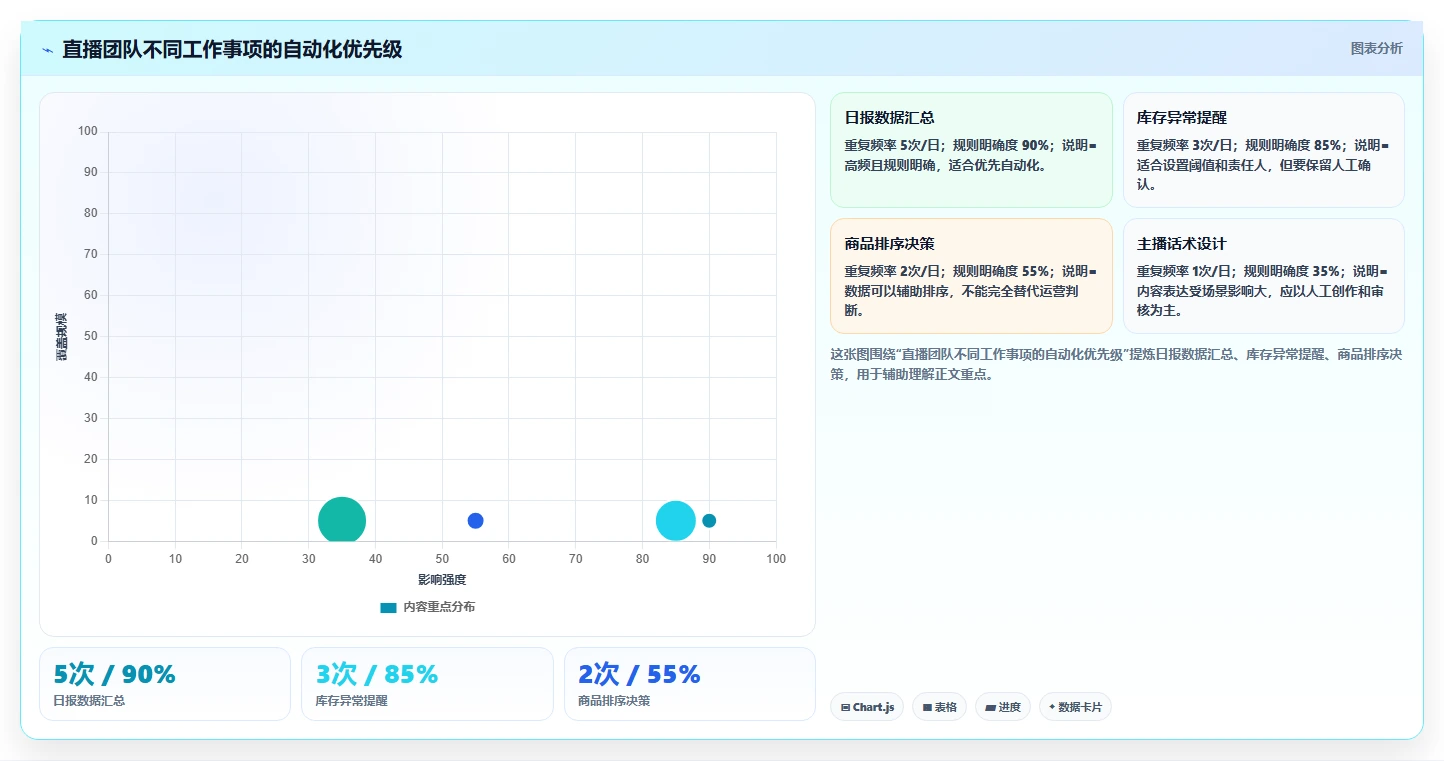Select the large green bubble at 35

tap(342, 521)
